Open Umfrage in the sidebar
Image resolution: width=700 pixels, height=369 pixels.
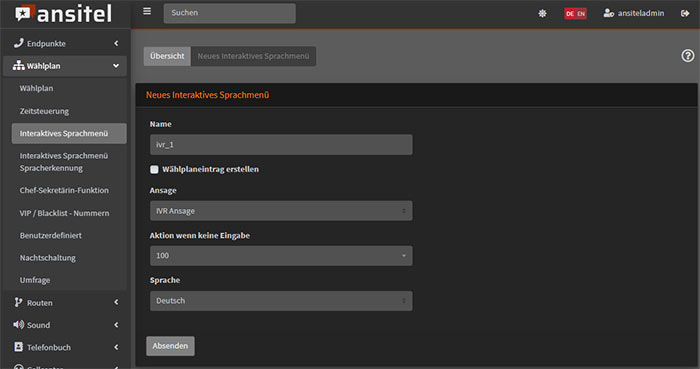(35, 280)
